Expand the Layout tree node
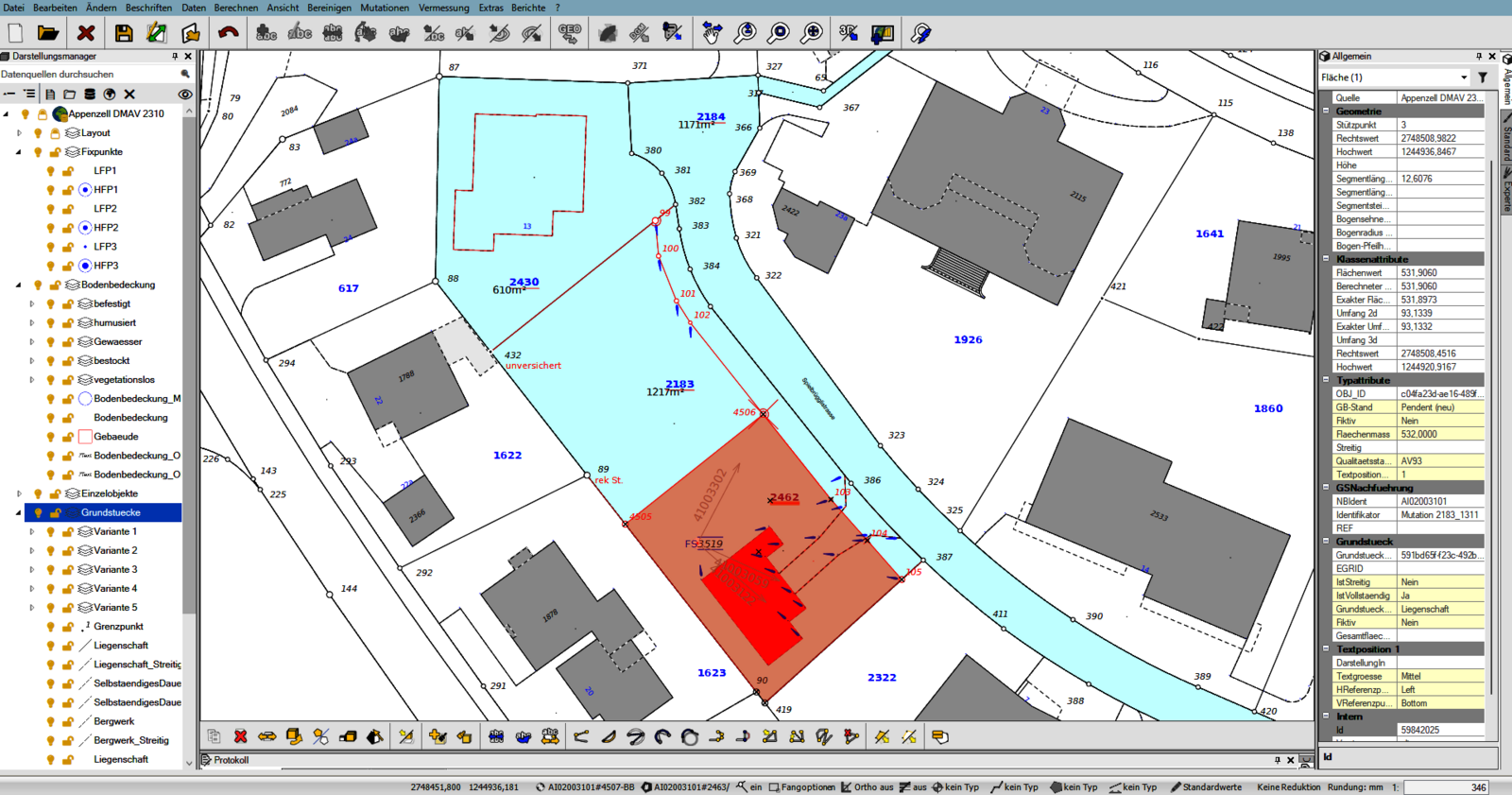Viewport: 1512px width, 795px height. 19,133
